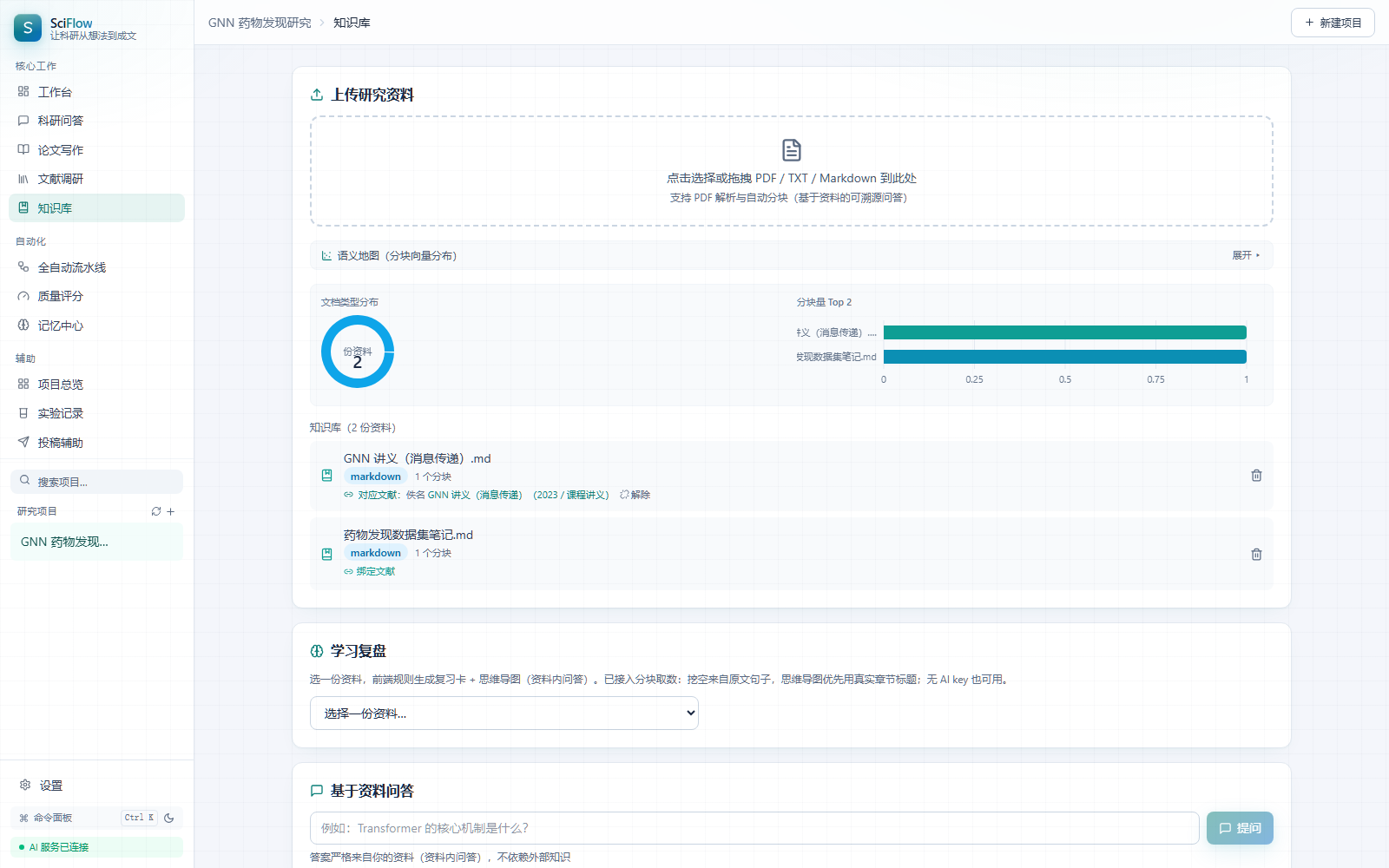Go to 科研问答 in the sidebar
This screenshot has height=868, width=1389.
point(96,121)
